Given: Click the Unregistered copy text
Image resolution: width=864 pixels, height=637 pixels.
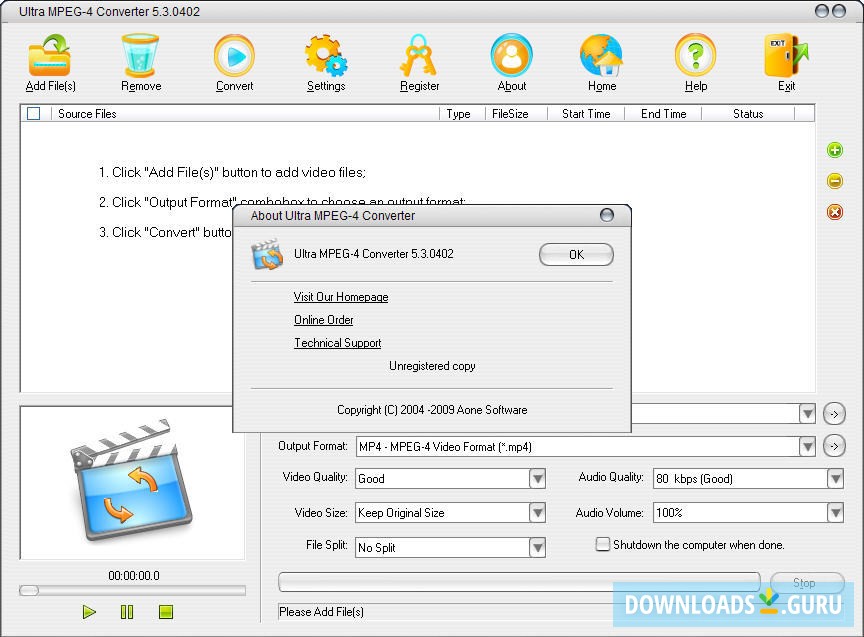Looking at the screenshot, I should coord(432,366).
